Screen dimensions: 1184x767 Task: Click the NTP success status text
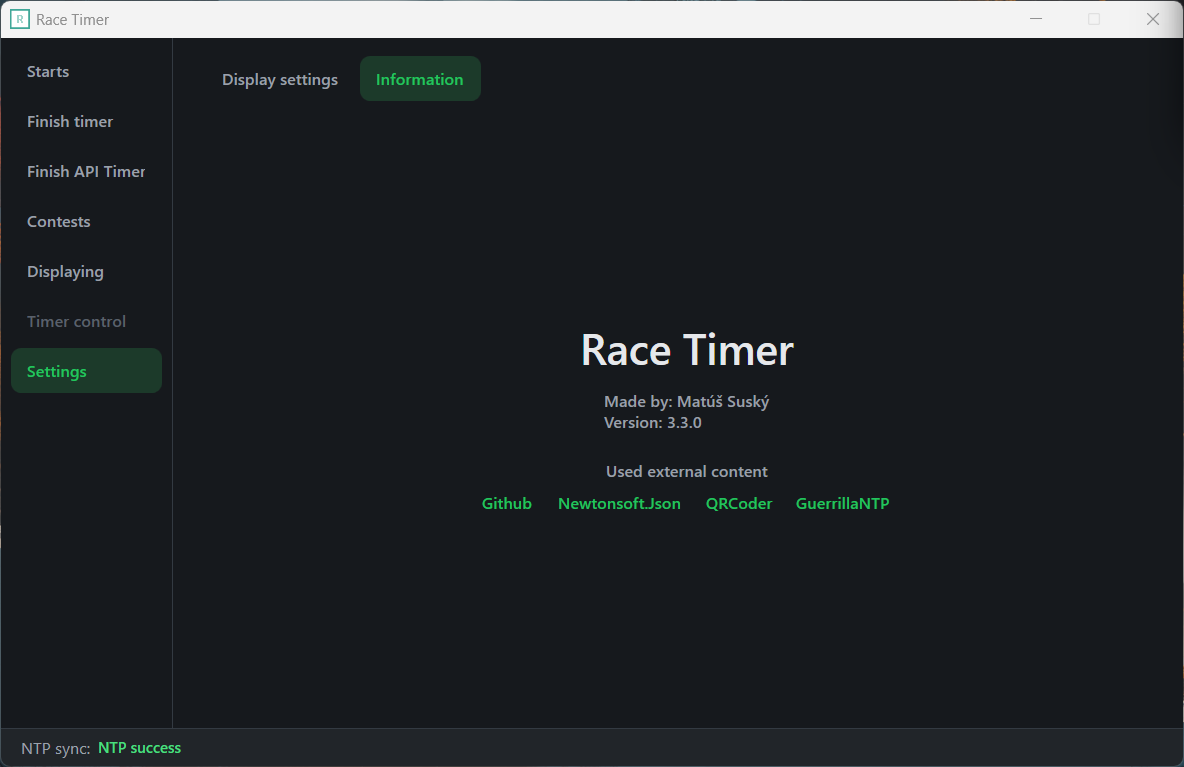[140, 748]
